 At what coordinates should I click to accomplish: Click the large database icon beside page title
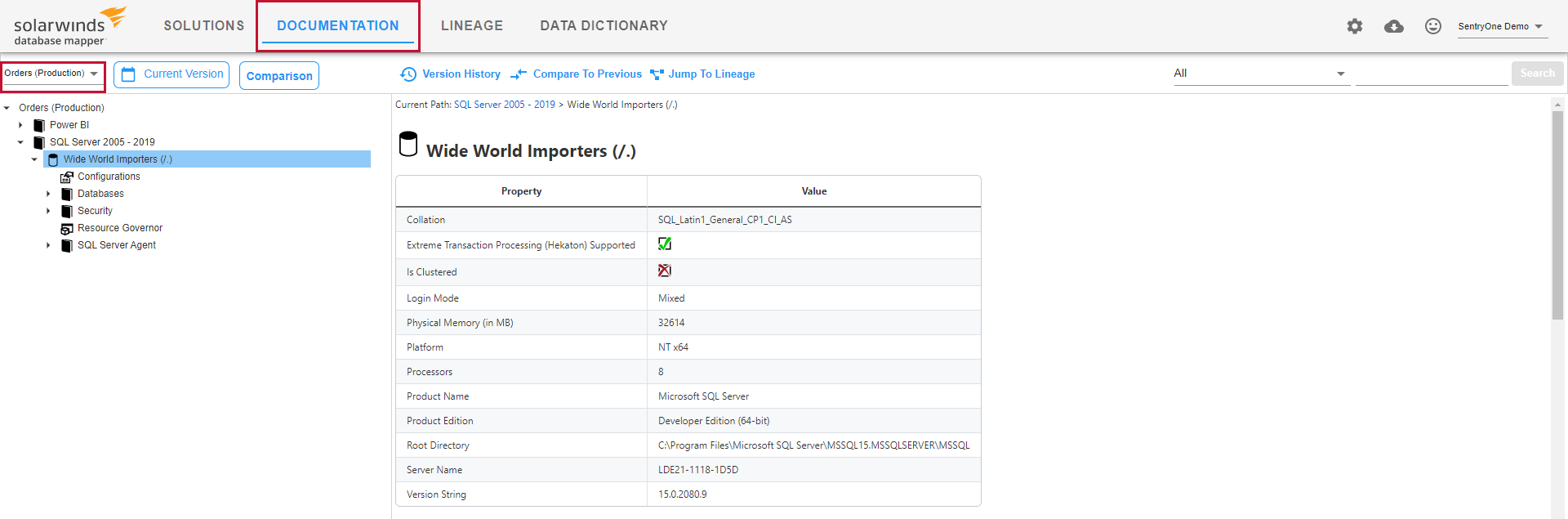[408, 144]
